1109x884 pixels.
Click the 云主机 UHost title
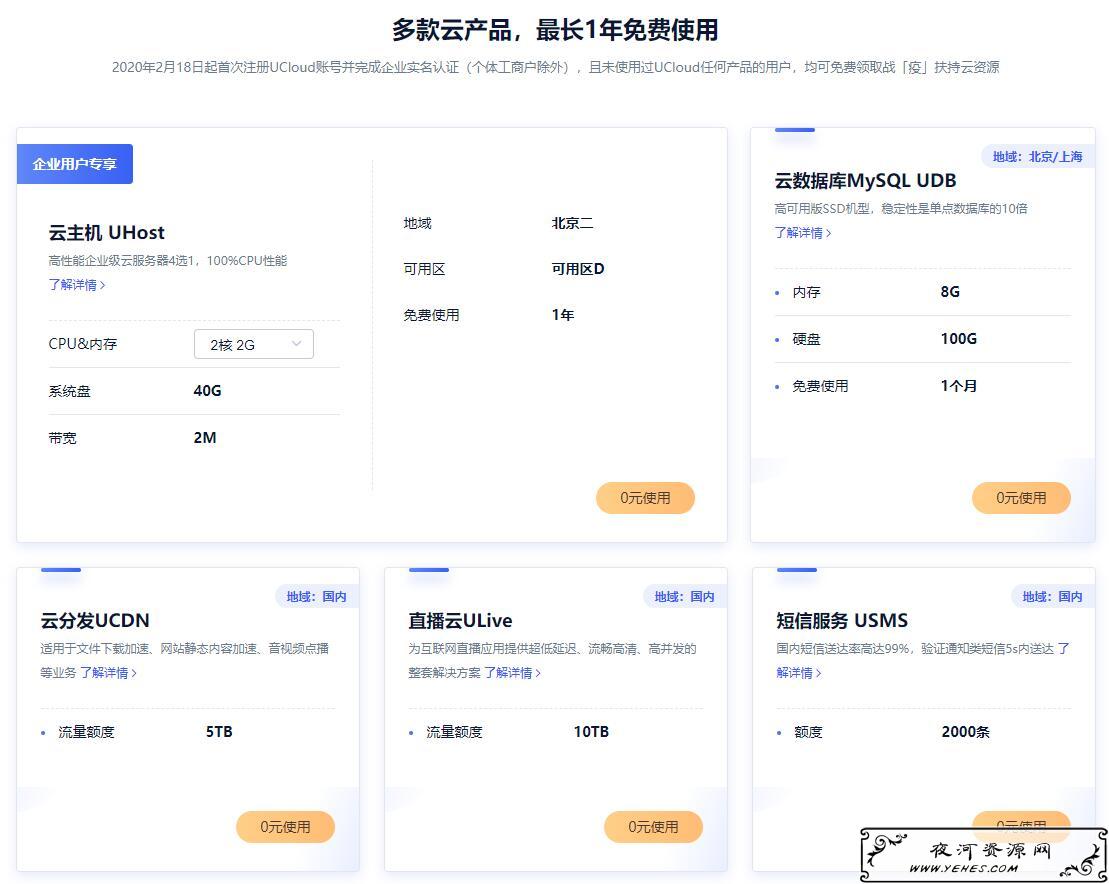(106, 233)
